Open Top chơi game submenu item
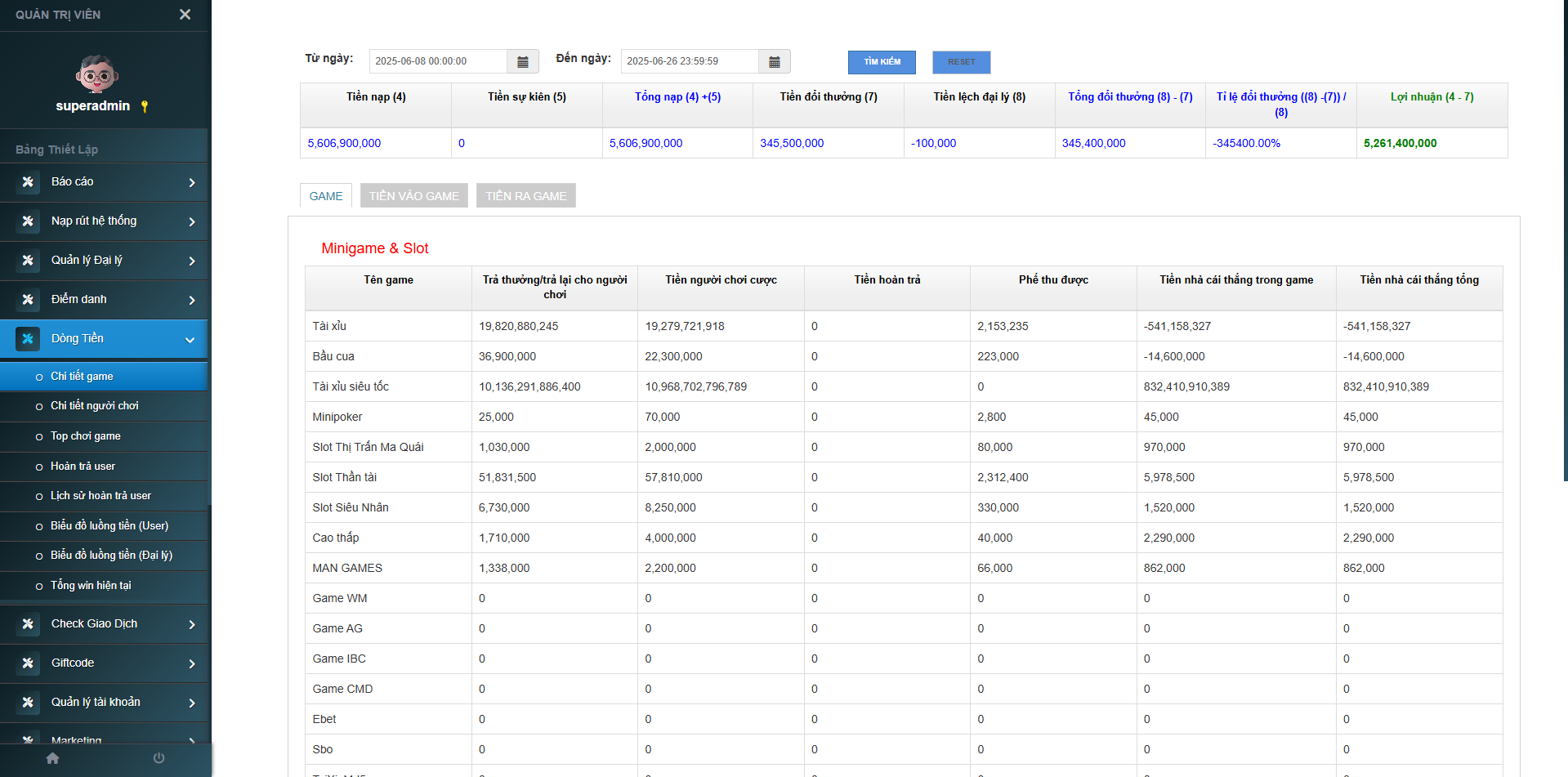Viewport: 1568px width, 777px height. click(104, 436)
